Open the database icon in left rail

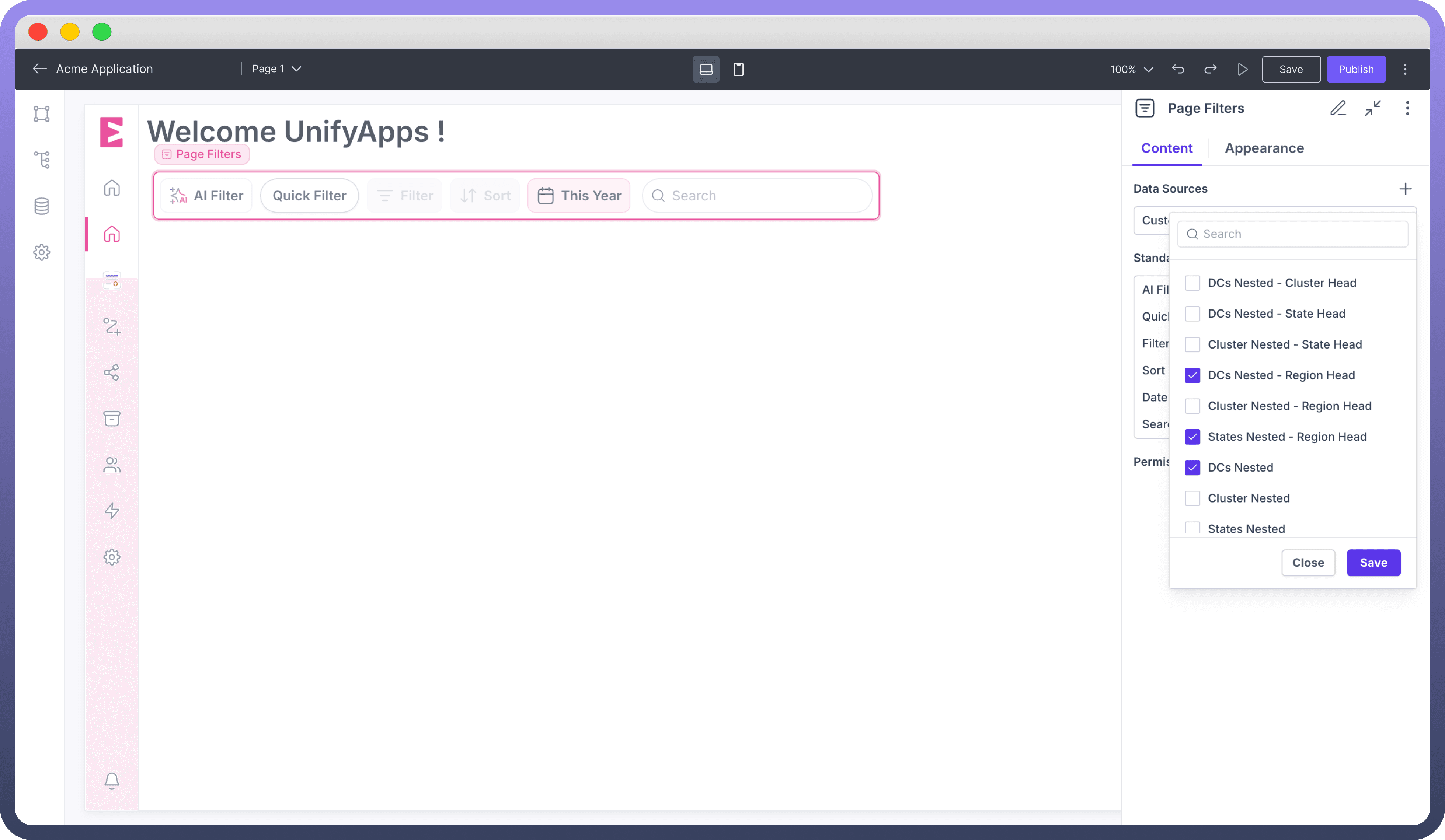pos(41,206)
